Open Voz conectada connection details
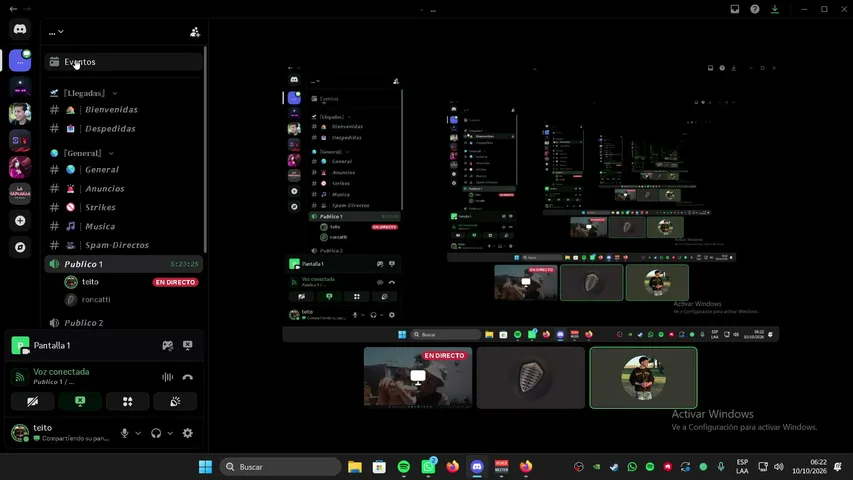The height and width of the screenshot is (480, 853). point(61,372)
